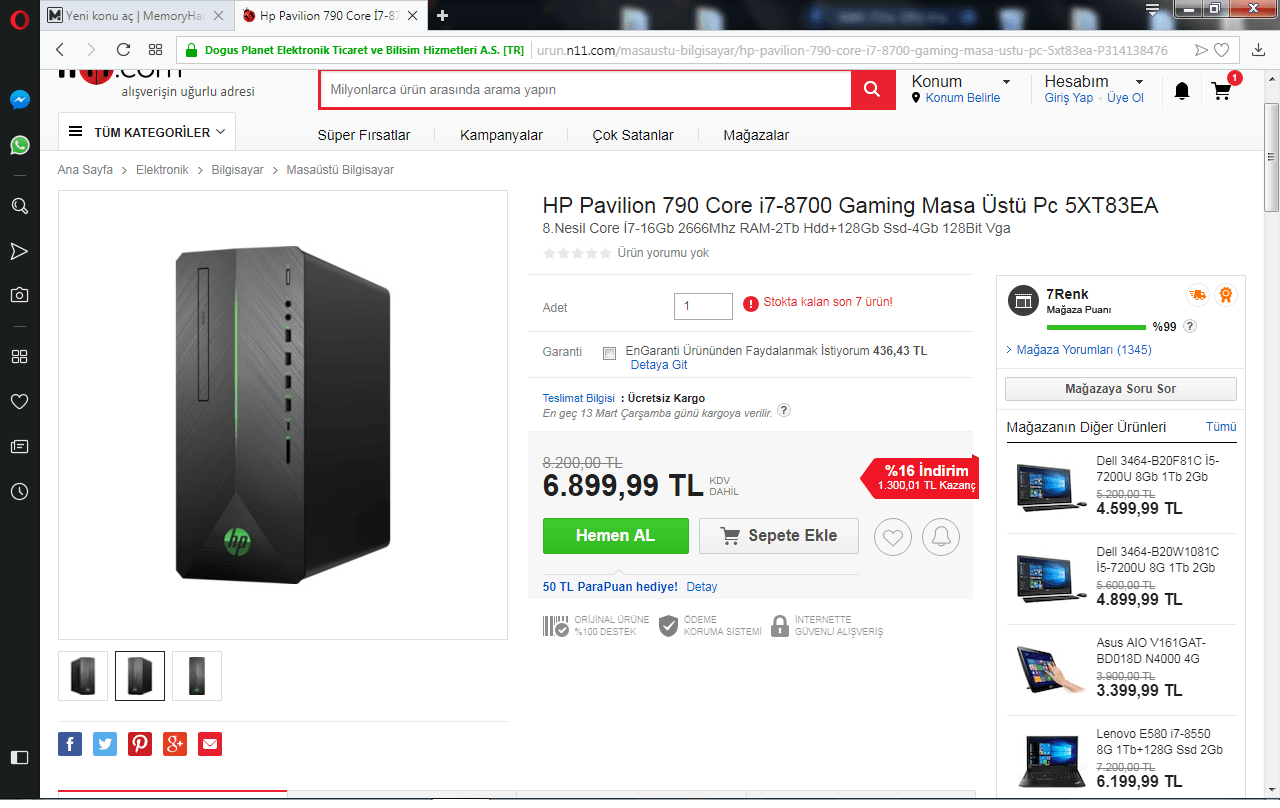The image size is (1280, 808).
Task: Open Tümü store products link
Action: 1221,427
